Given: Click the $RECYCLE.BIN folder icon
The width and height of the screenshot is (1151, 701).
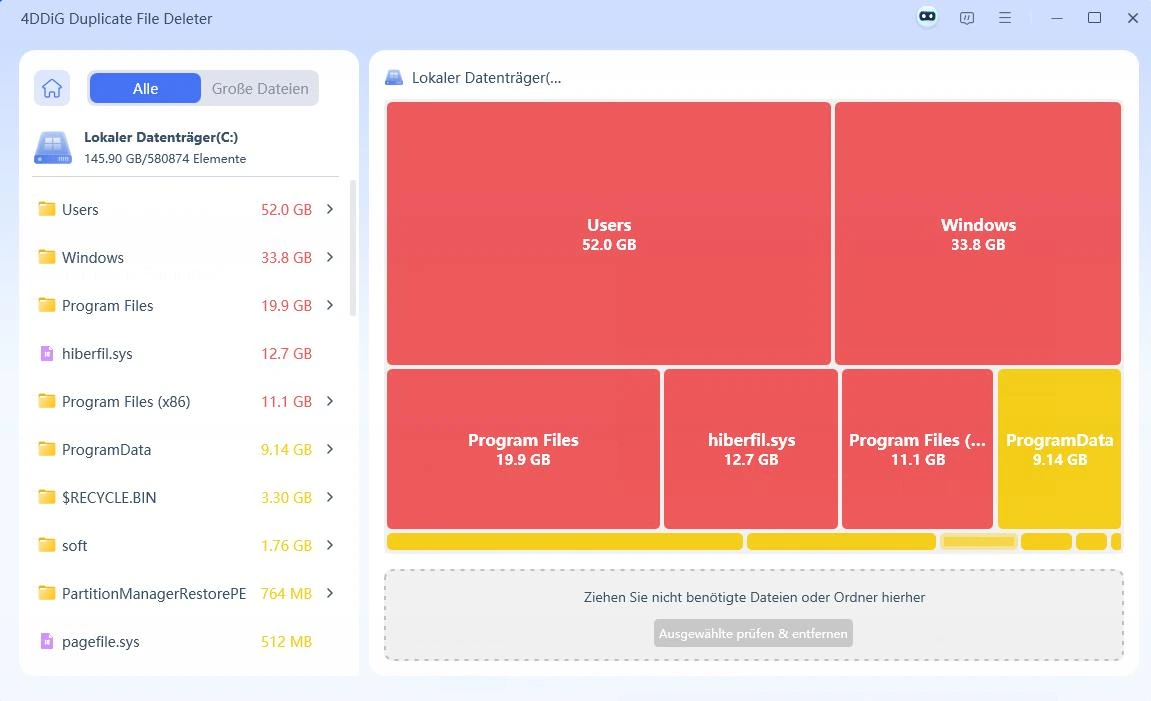Looking at the screenshot, I should click(x=47, y=498).
